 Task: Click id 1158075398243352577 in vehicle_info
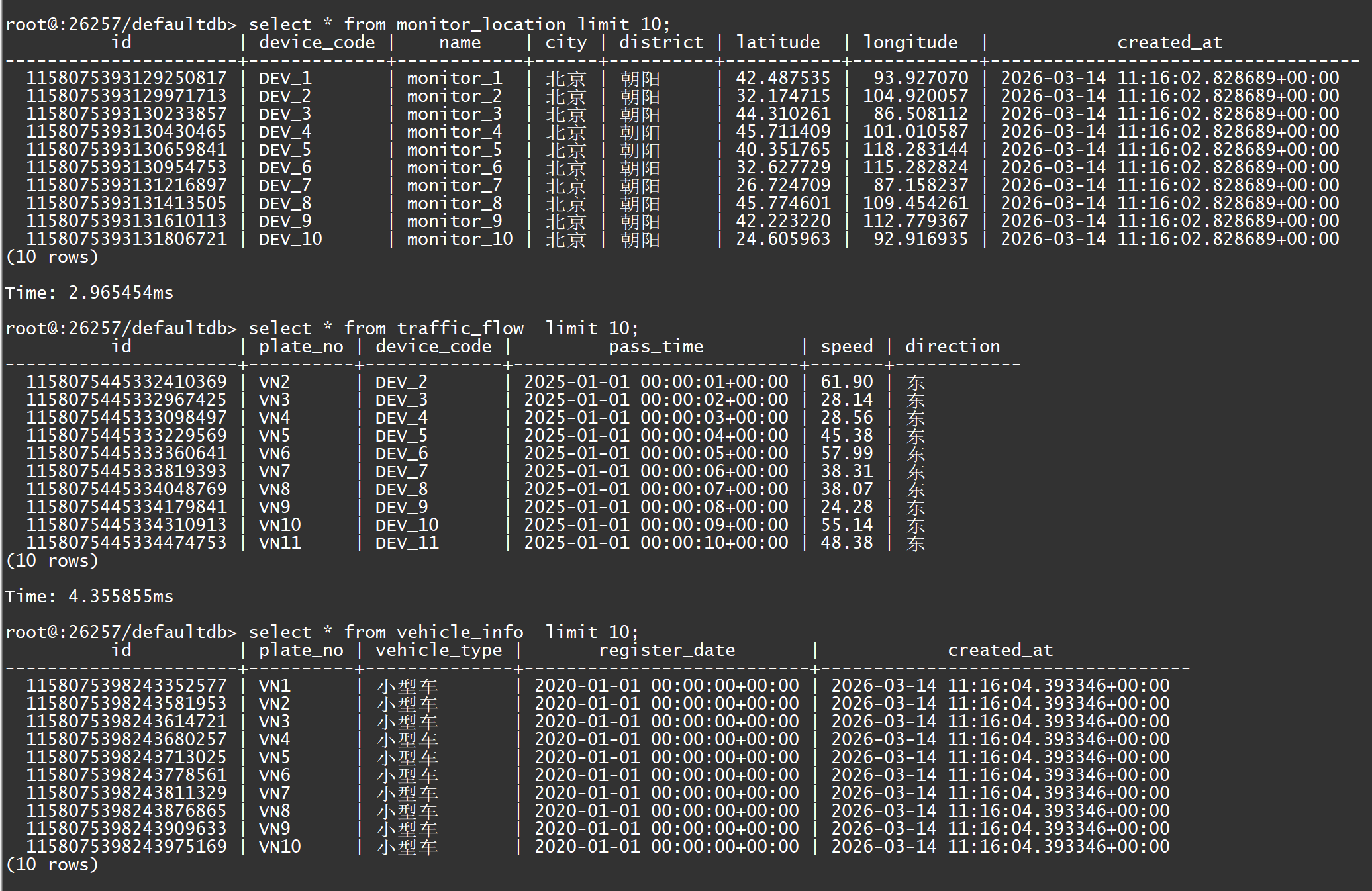click(x=126, y=686)
